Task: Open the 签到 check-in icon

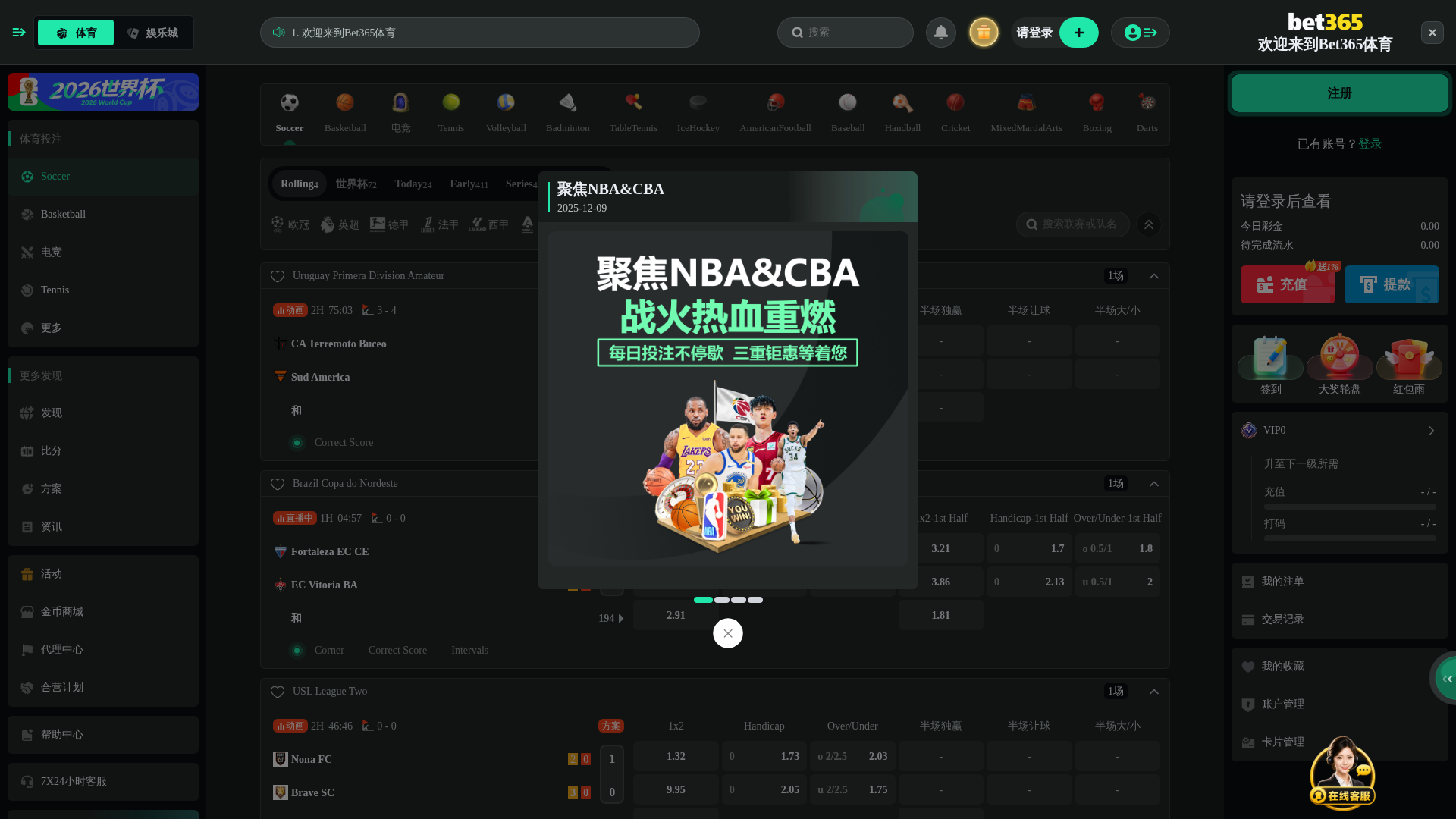Action: click(1270, 358)
